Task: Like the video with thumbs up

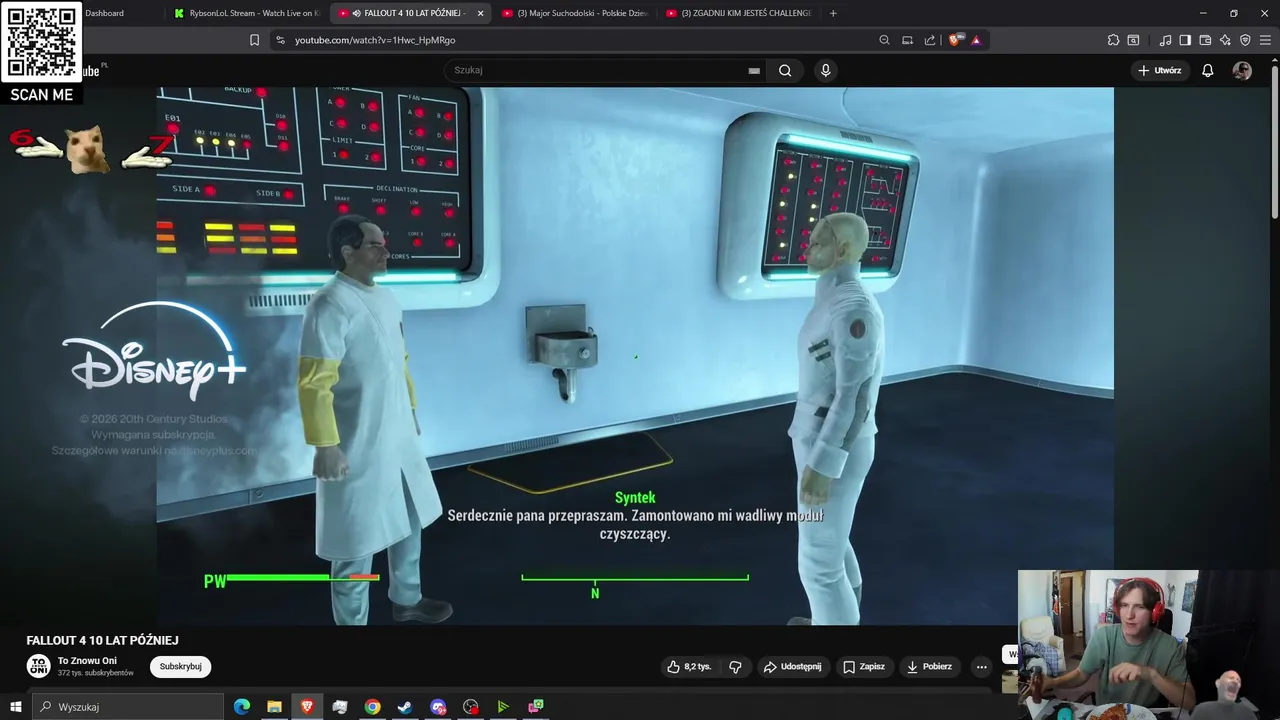Action: click(689, 666)
